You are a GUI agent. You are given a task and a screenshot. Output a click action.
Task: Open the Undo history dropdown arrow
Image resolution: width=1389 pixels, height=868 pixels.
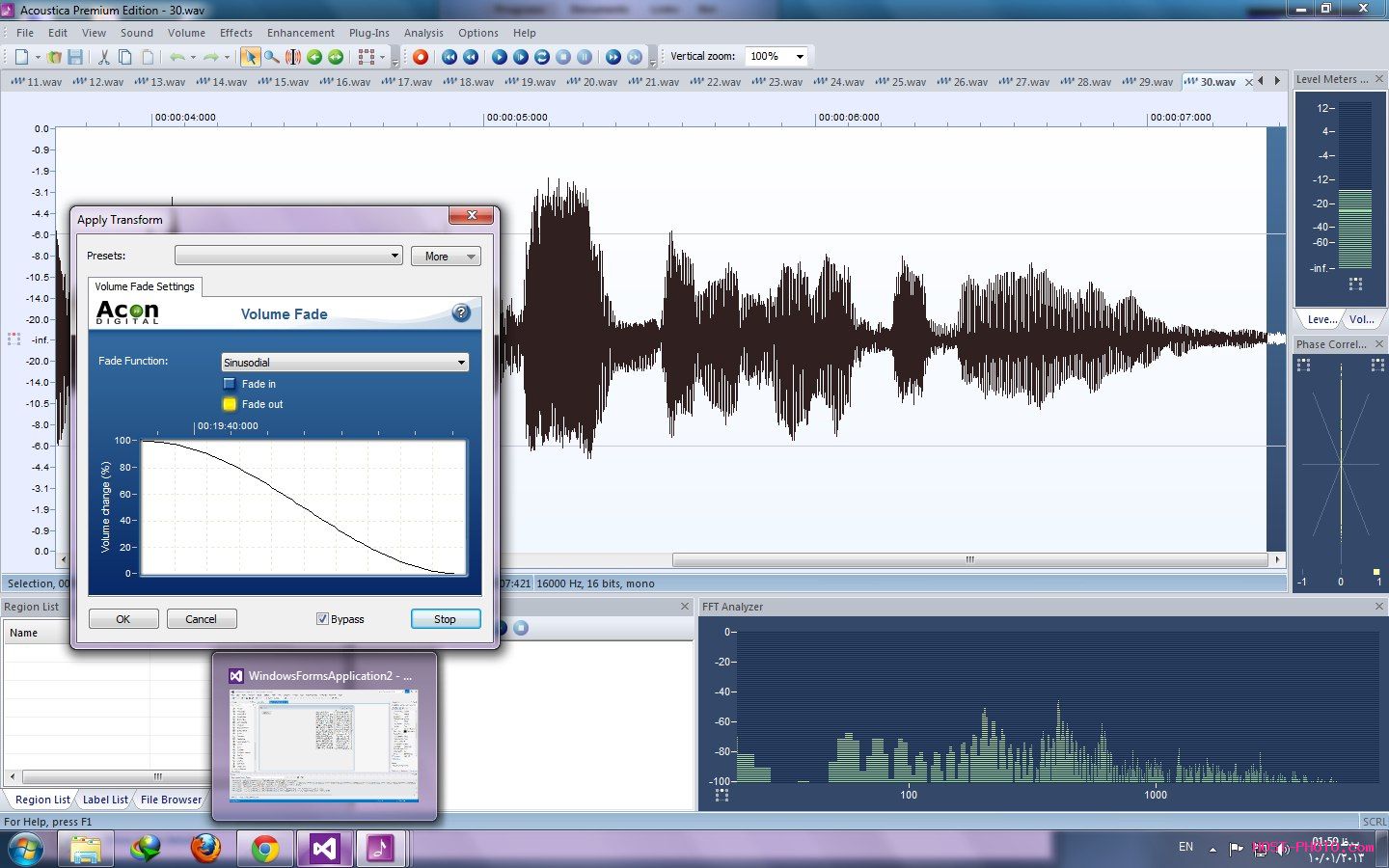pyautogui.click(x=193, y=57)
